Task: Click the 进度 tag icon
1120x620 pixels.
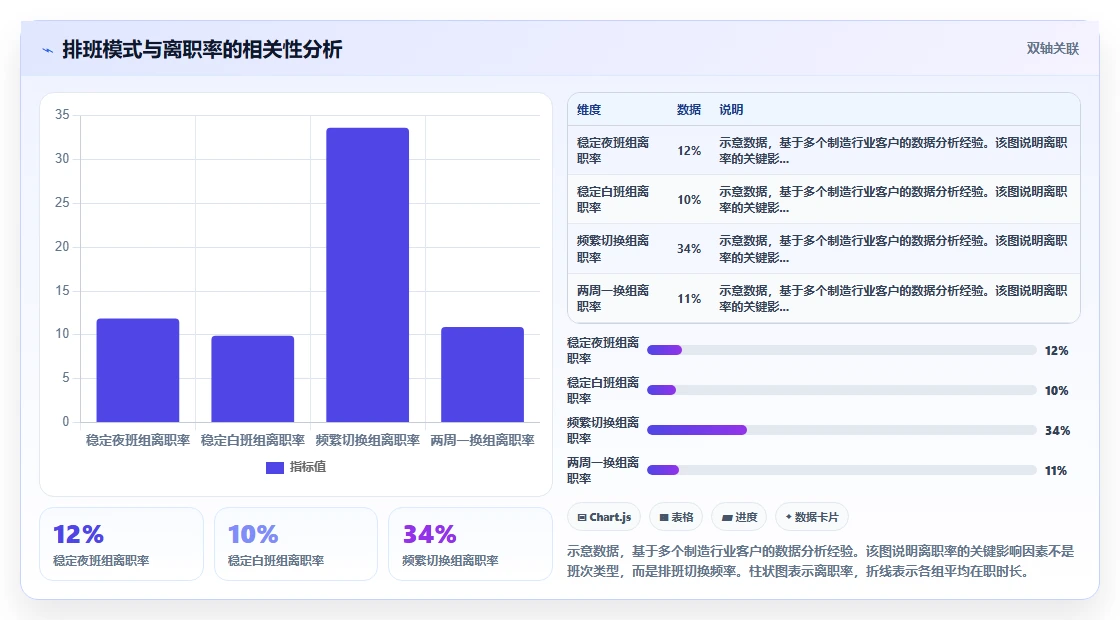Action: point(727,517)
